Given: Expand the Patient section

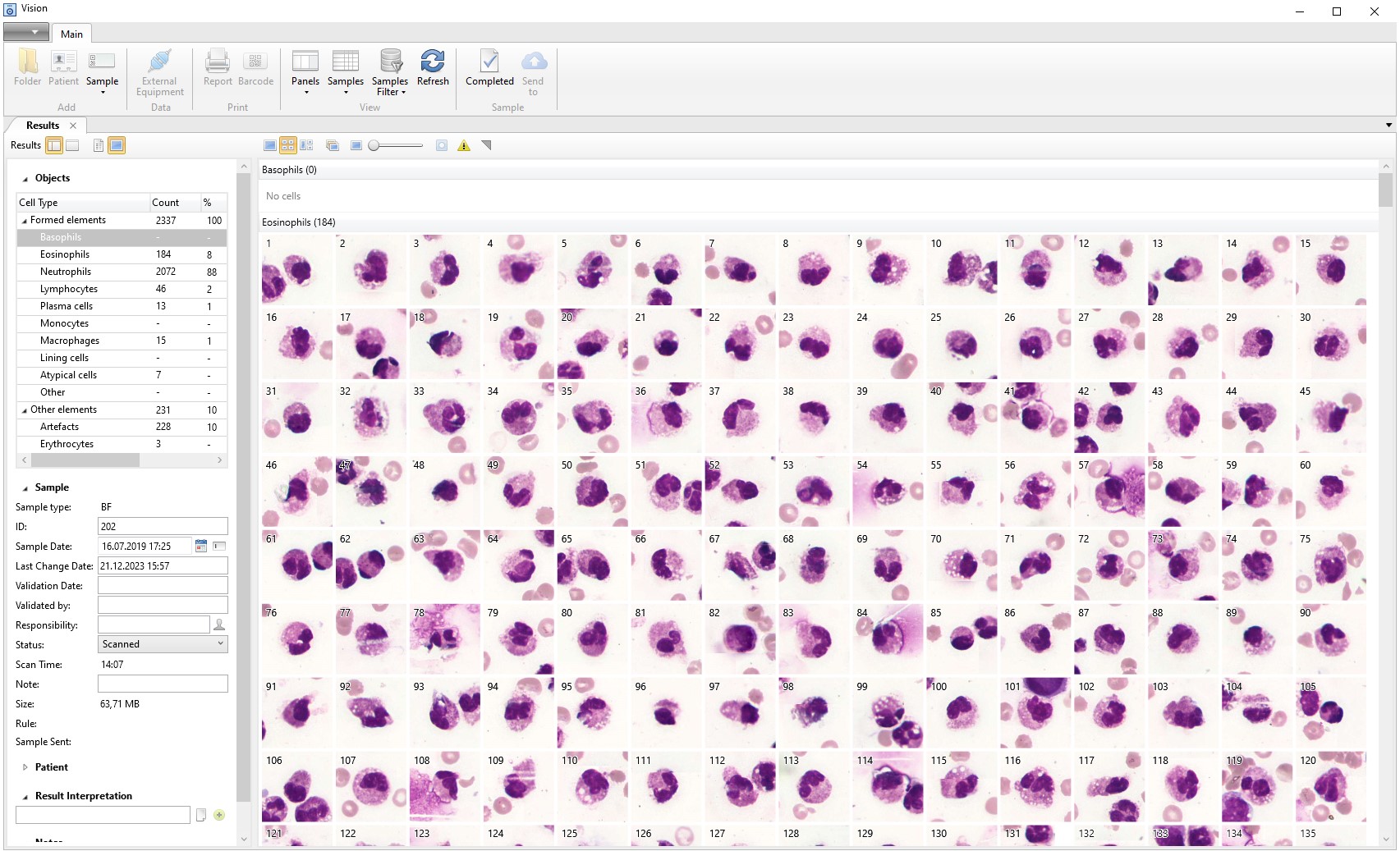Looking at the screenshot, I should coord(25,767).
